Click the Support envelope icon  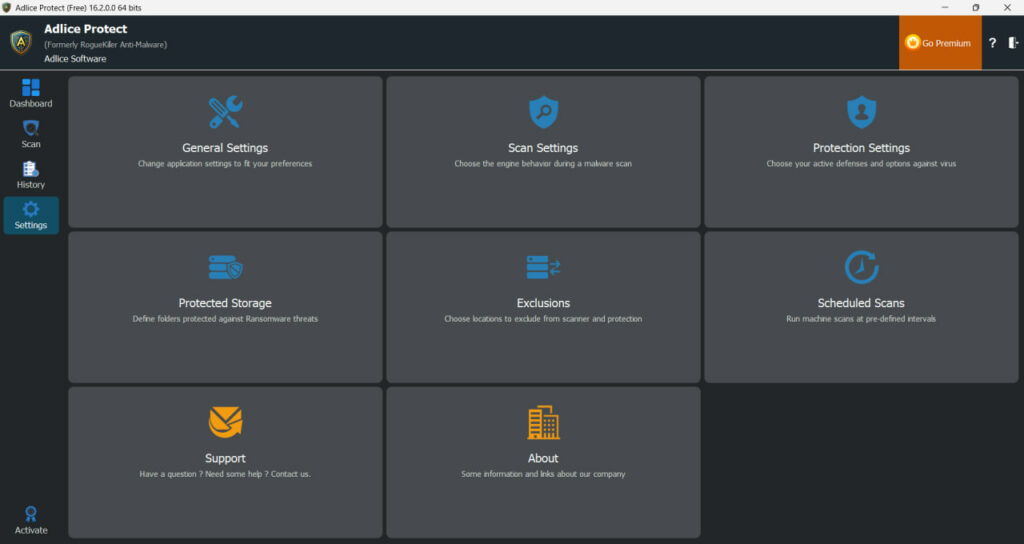pyautogui.click(x=225, y=422)
